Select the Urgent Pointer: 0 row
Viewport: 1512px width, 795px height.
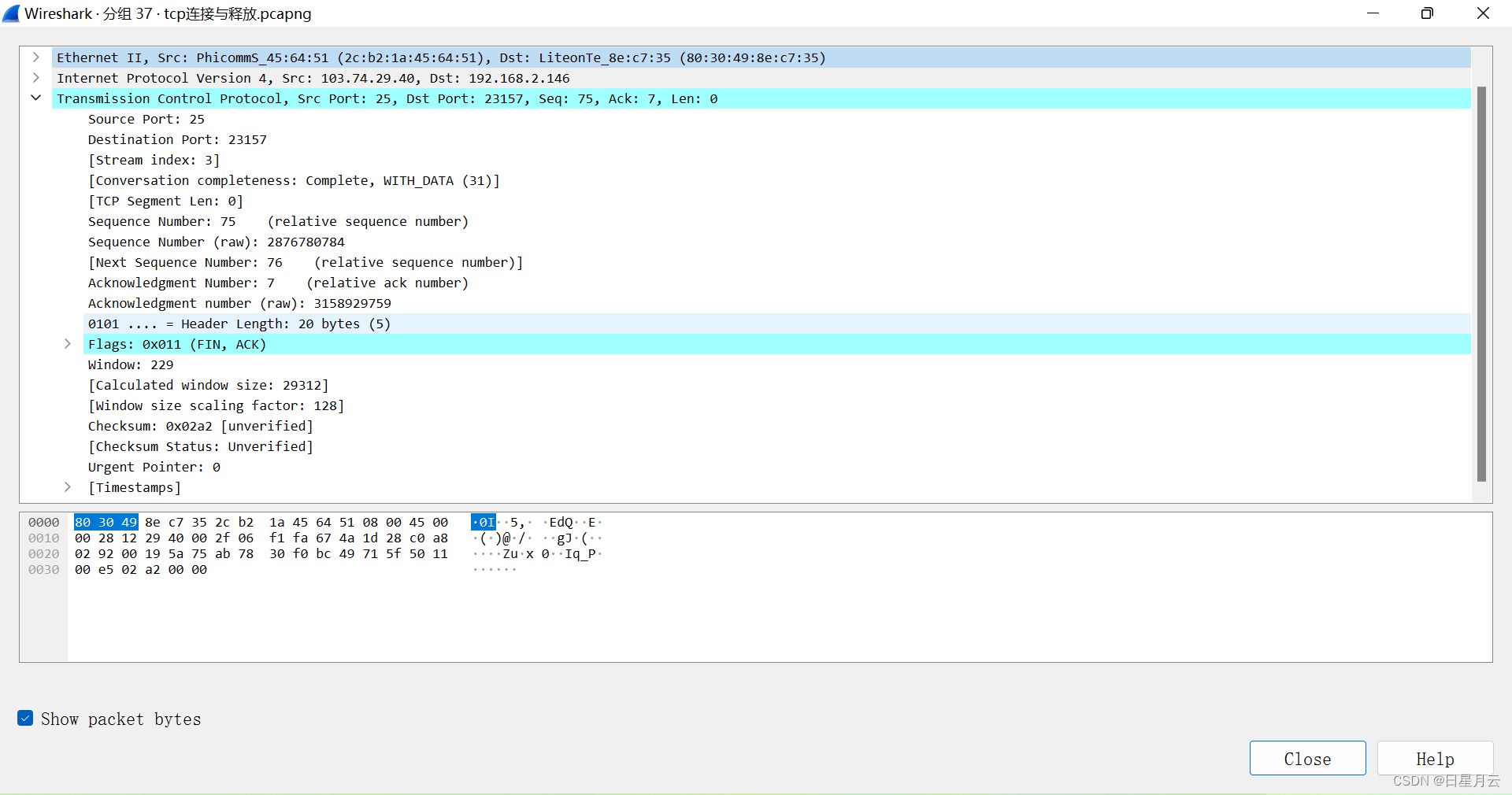pyautogui.click(x=776, y=467)
